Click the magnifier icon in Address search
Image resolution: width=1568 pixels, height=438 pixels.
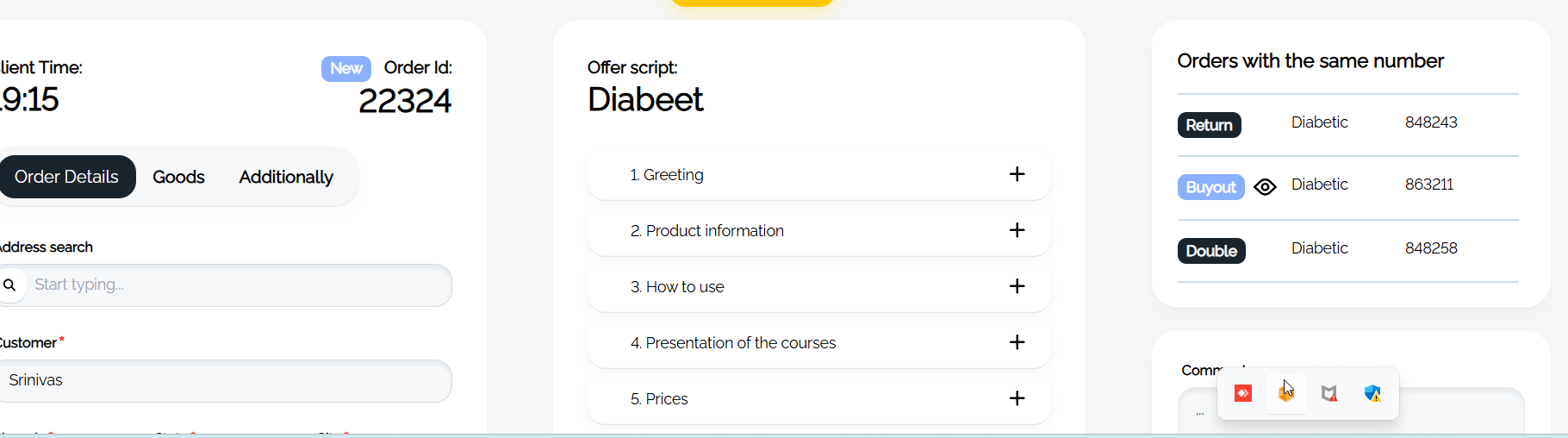coord(10,285)
